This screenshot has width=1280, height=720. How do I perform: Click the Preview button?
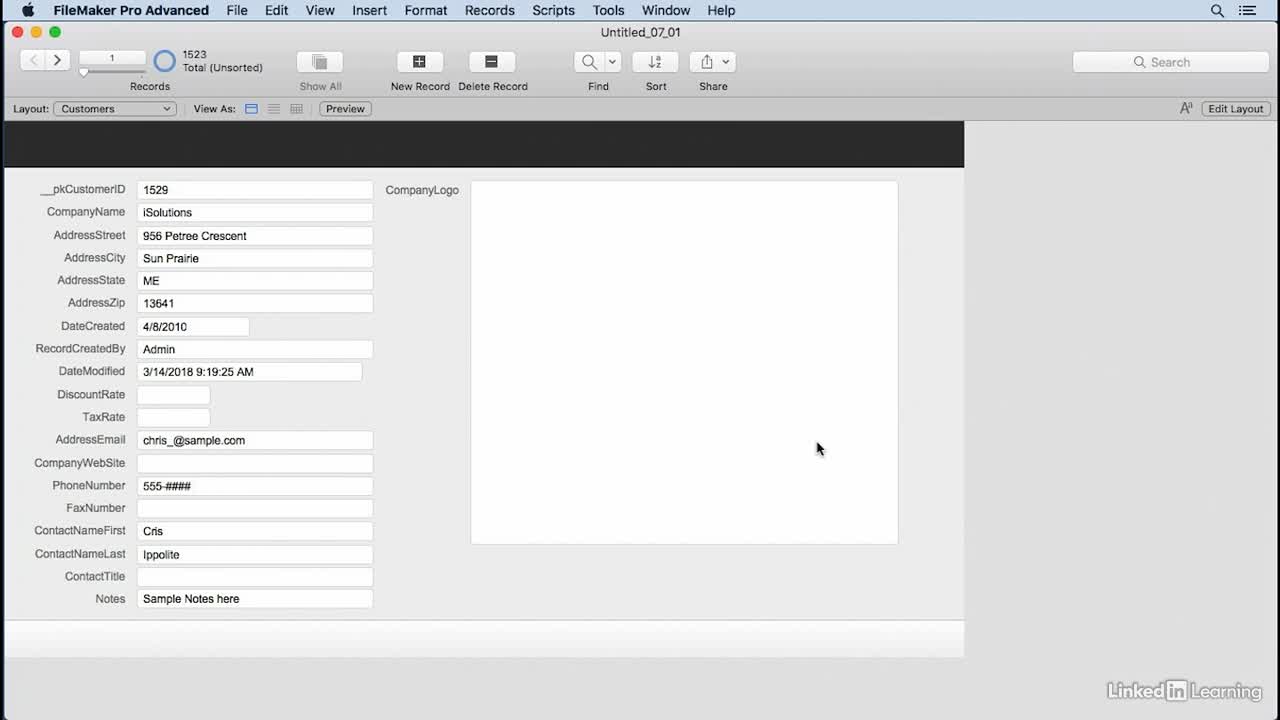345,109
